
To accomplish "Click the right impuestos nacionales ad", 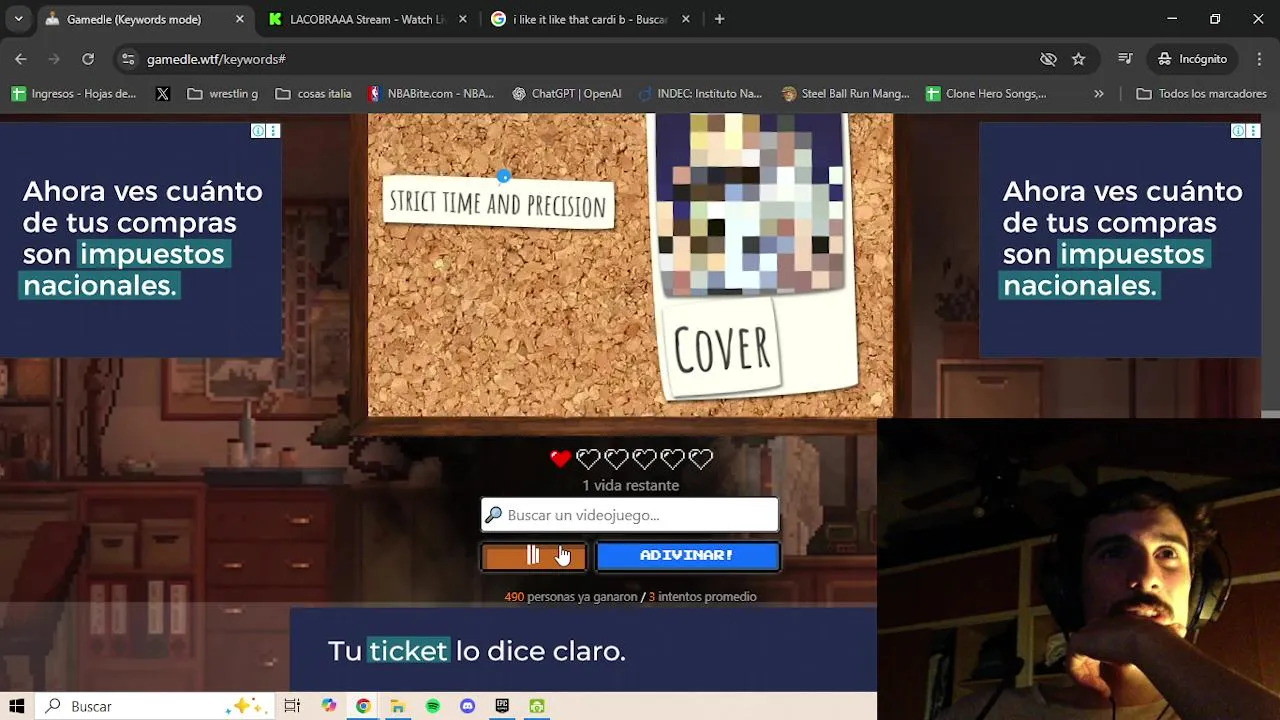I will 1120,240.
